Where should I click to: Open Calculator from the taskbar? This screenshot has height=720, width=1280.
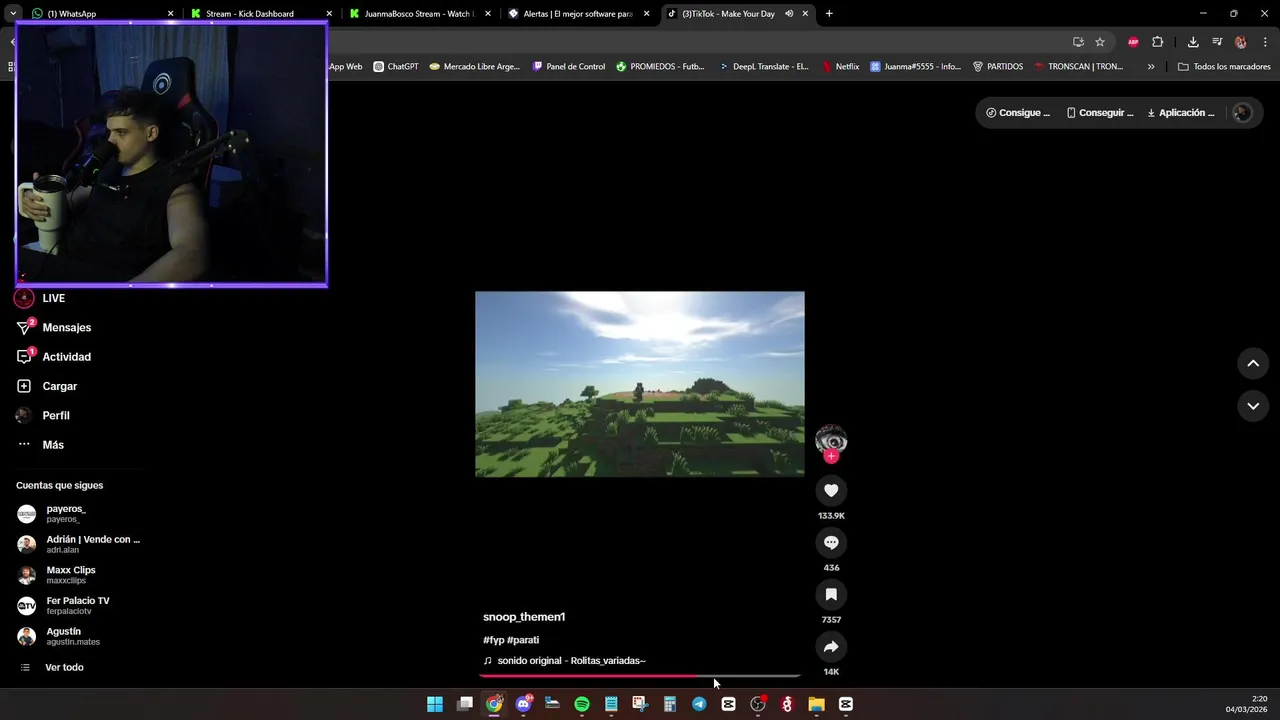(x=670, y=704)
